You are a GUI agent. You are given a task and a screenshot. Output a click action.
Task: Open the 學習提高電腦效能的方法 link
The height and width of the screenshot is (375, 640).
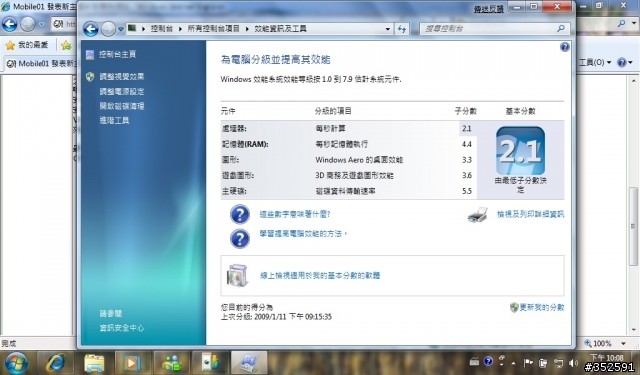[x=302, y=234]
